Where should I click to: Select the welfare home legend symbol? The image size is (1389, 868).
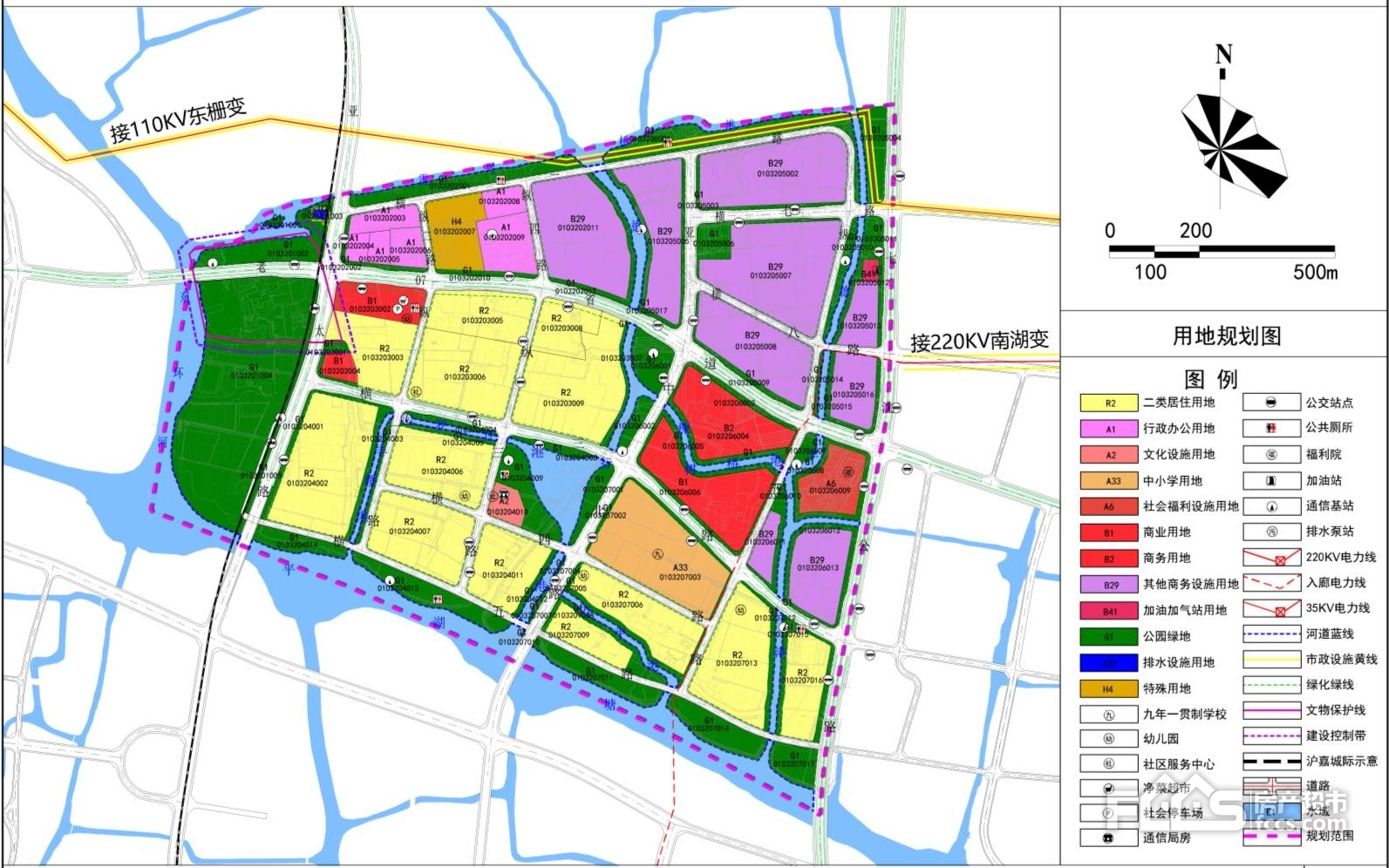coord(1271,454)
